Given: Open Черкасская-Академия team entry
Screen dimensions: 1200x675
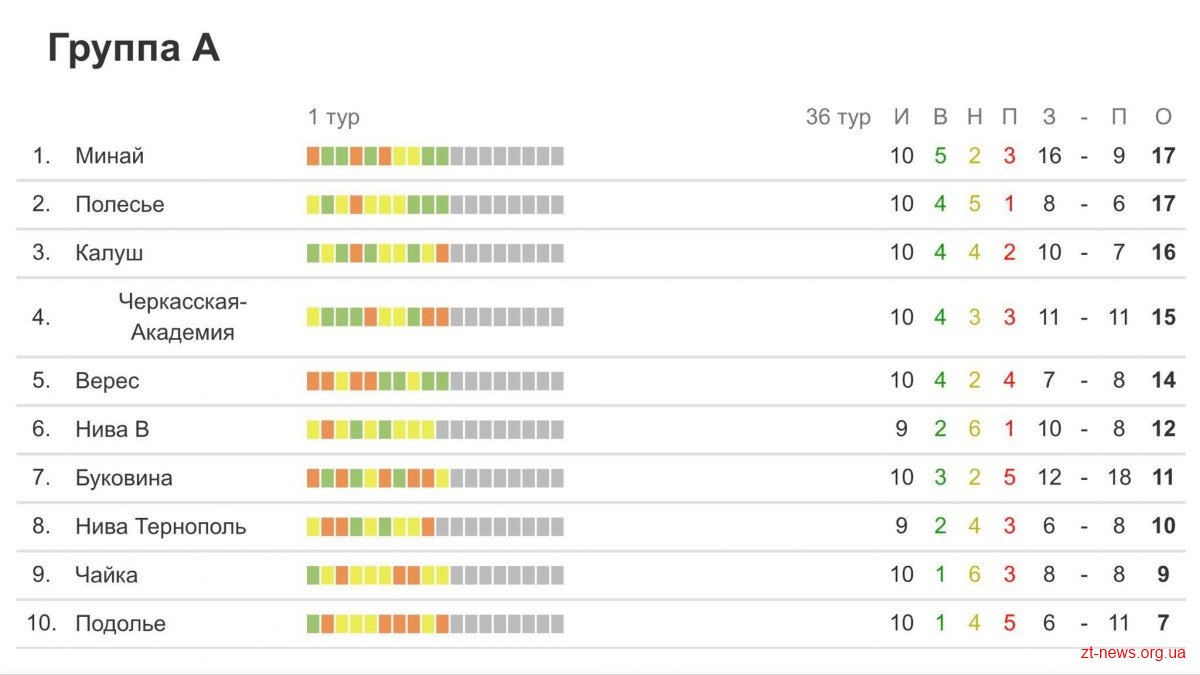Looking at the screenshot, I should [182, 317].
